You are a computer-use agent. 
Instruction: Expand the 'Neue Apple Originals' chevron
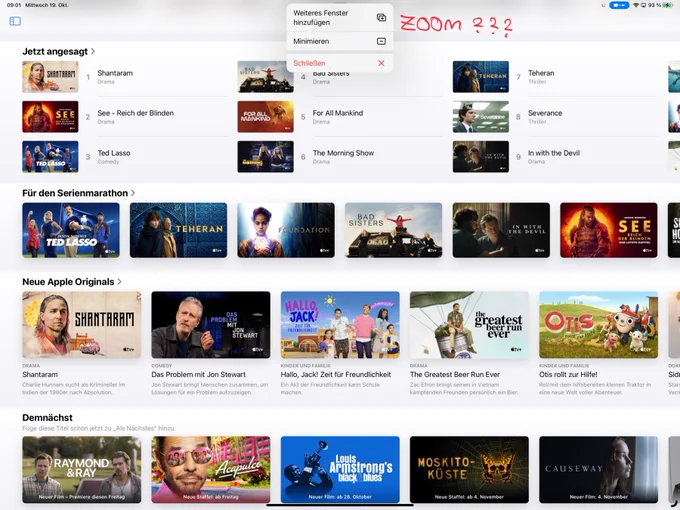point(119,281)
